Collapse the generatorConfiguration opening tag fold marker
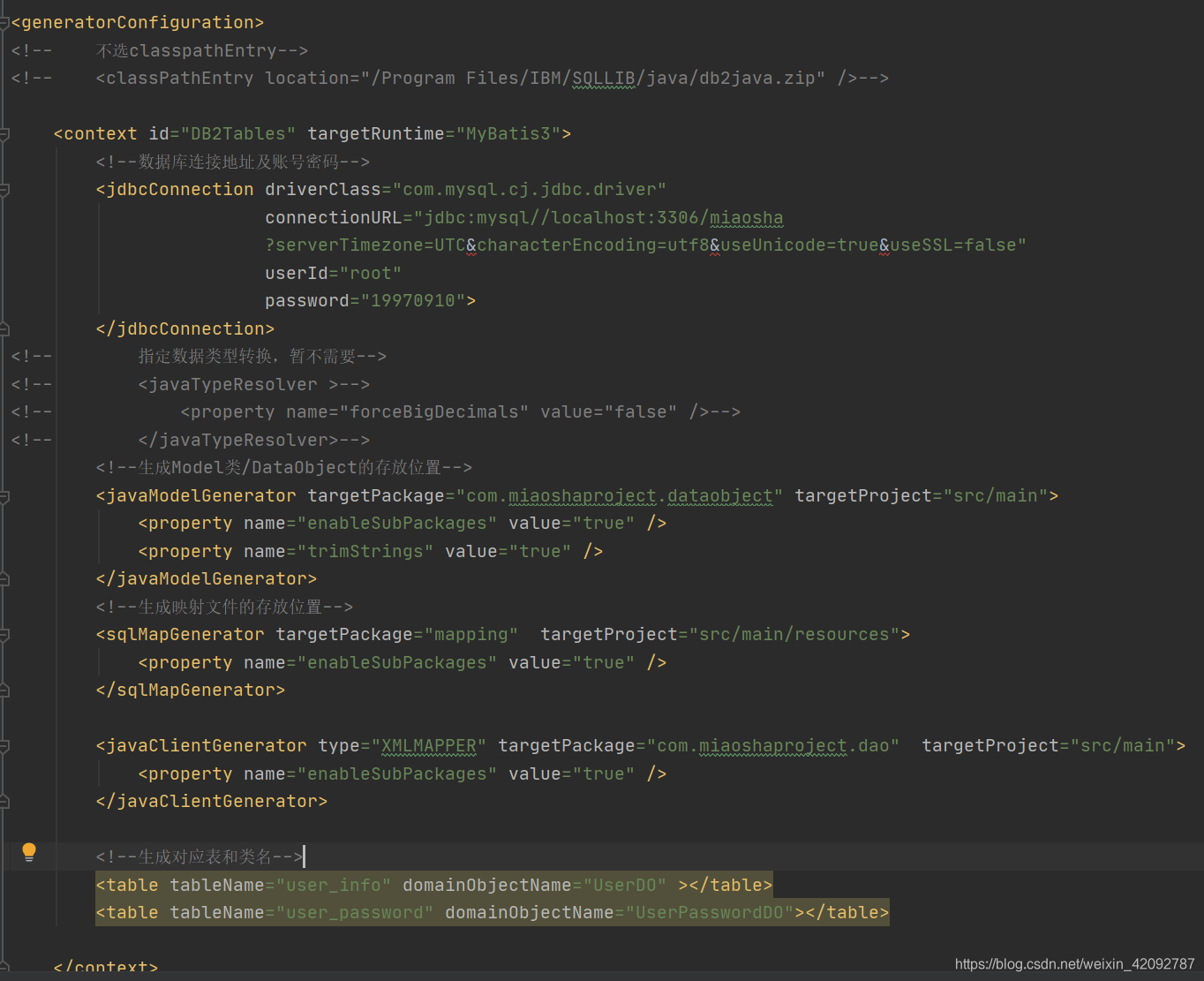The height and width of the screenshot is (981, 1204). click(4, 23)
